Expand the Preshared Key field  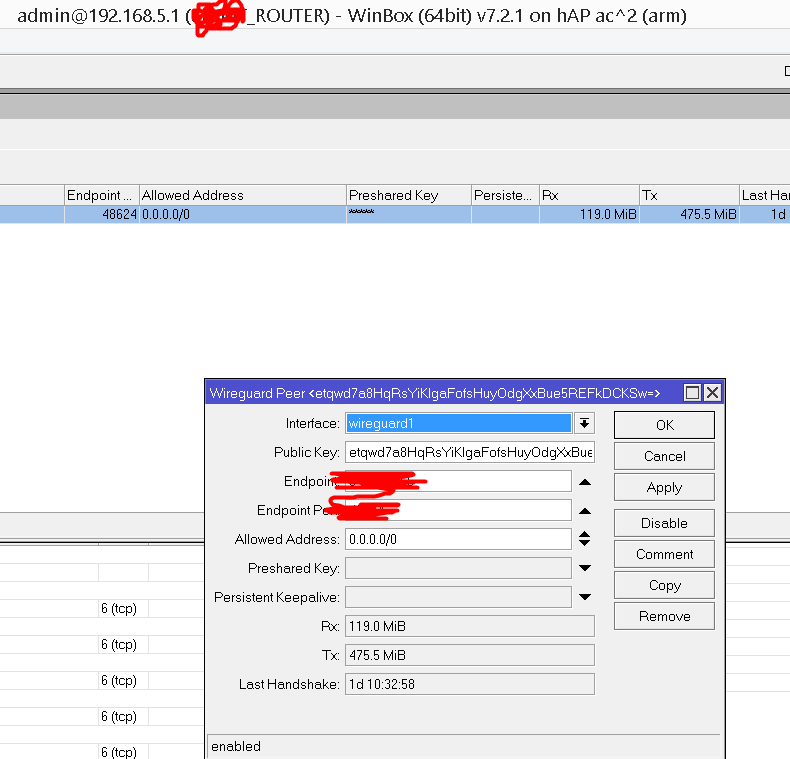(584, 568)
